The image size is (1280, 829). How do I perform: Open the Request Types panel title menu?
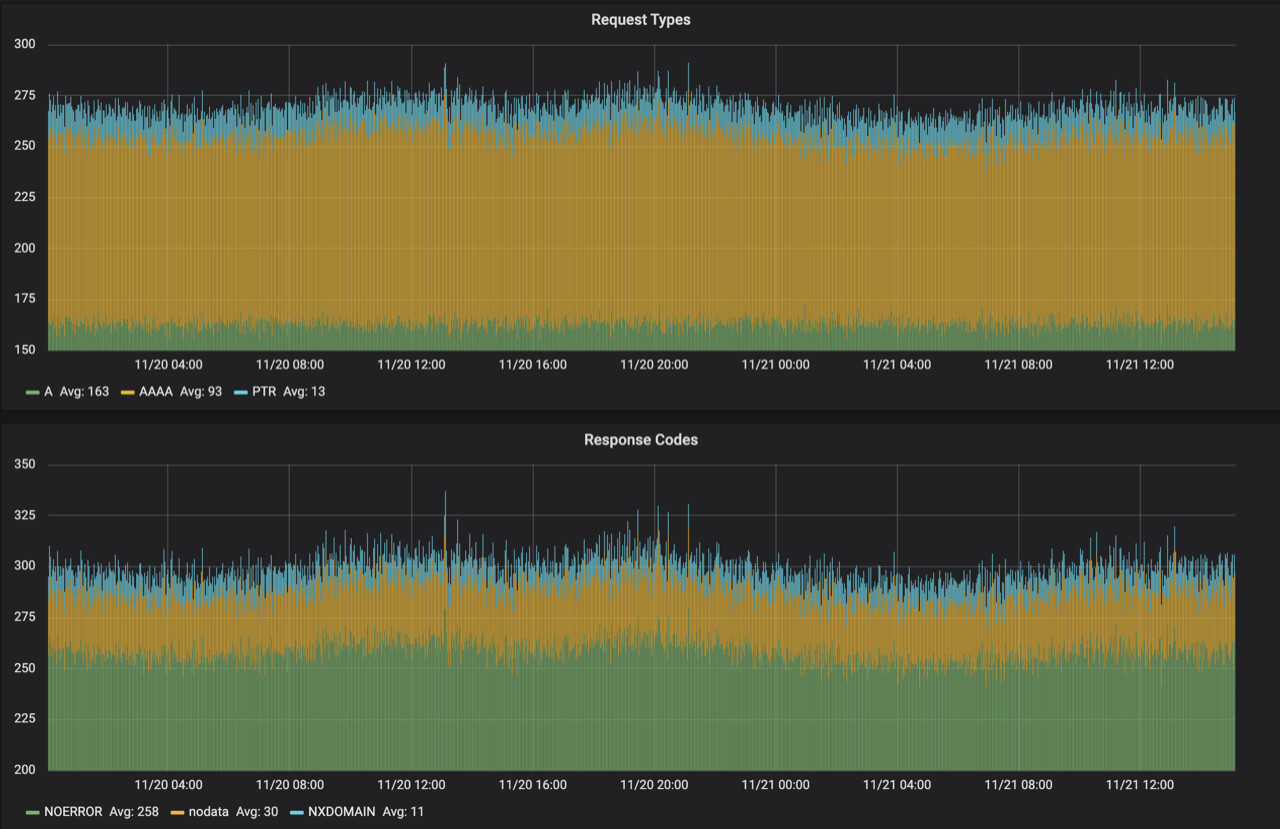click(640, 19)
